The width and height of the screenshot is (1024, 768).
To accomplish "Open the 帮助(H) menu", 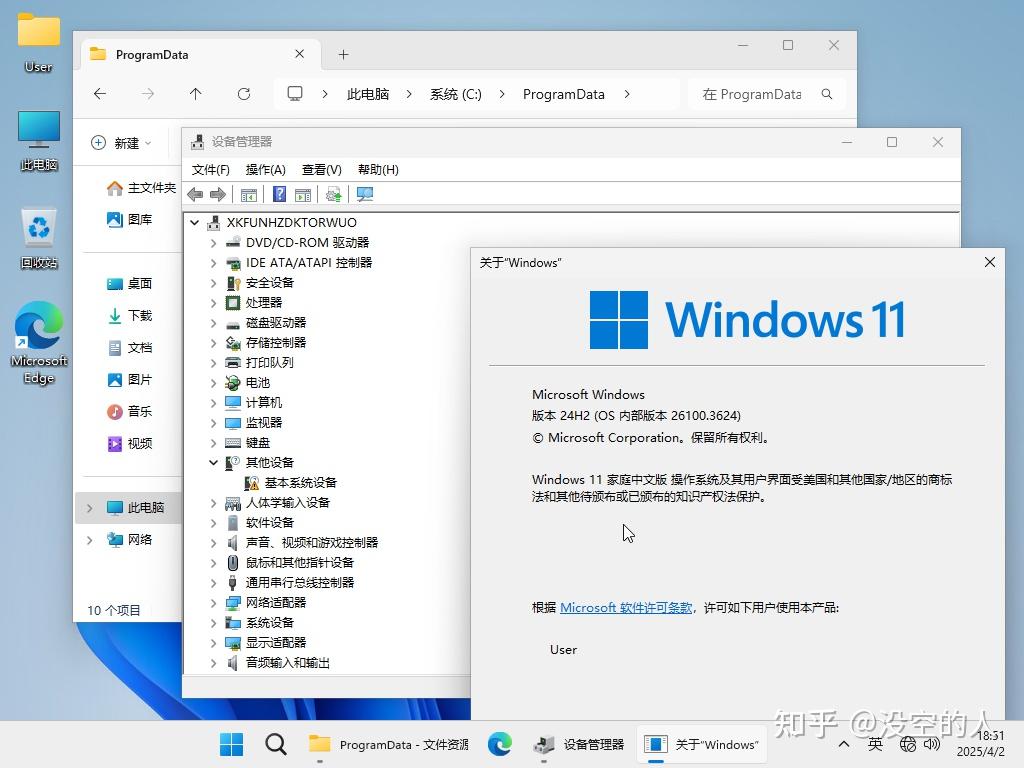I will point(378,170).
